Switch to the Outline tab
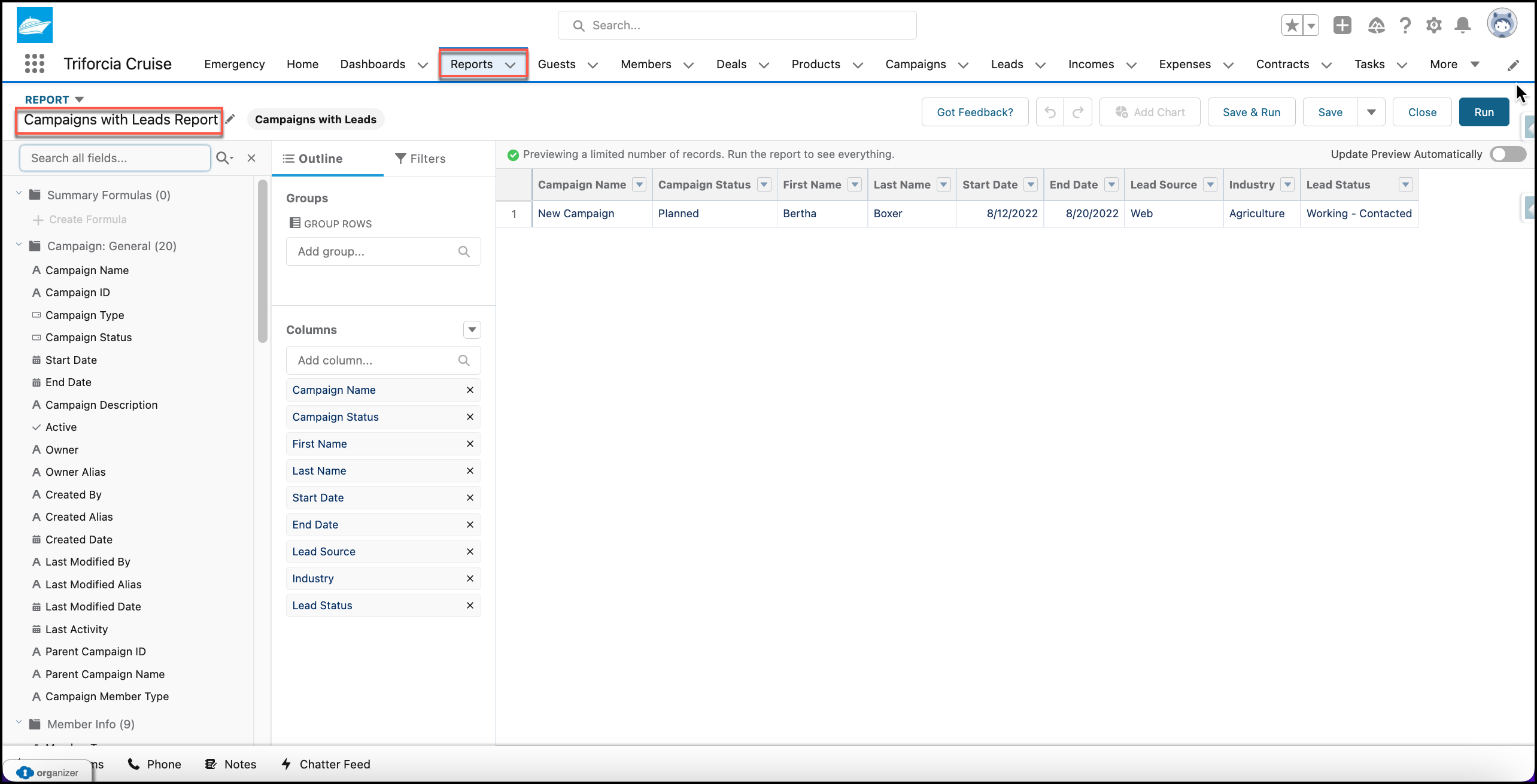This screenshot has width=1537, height=784. pyautogui.click(x=312, y=159)
